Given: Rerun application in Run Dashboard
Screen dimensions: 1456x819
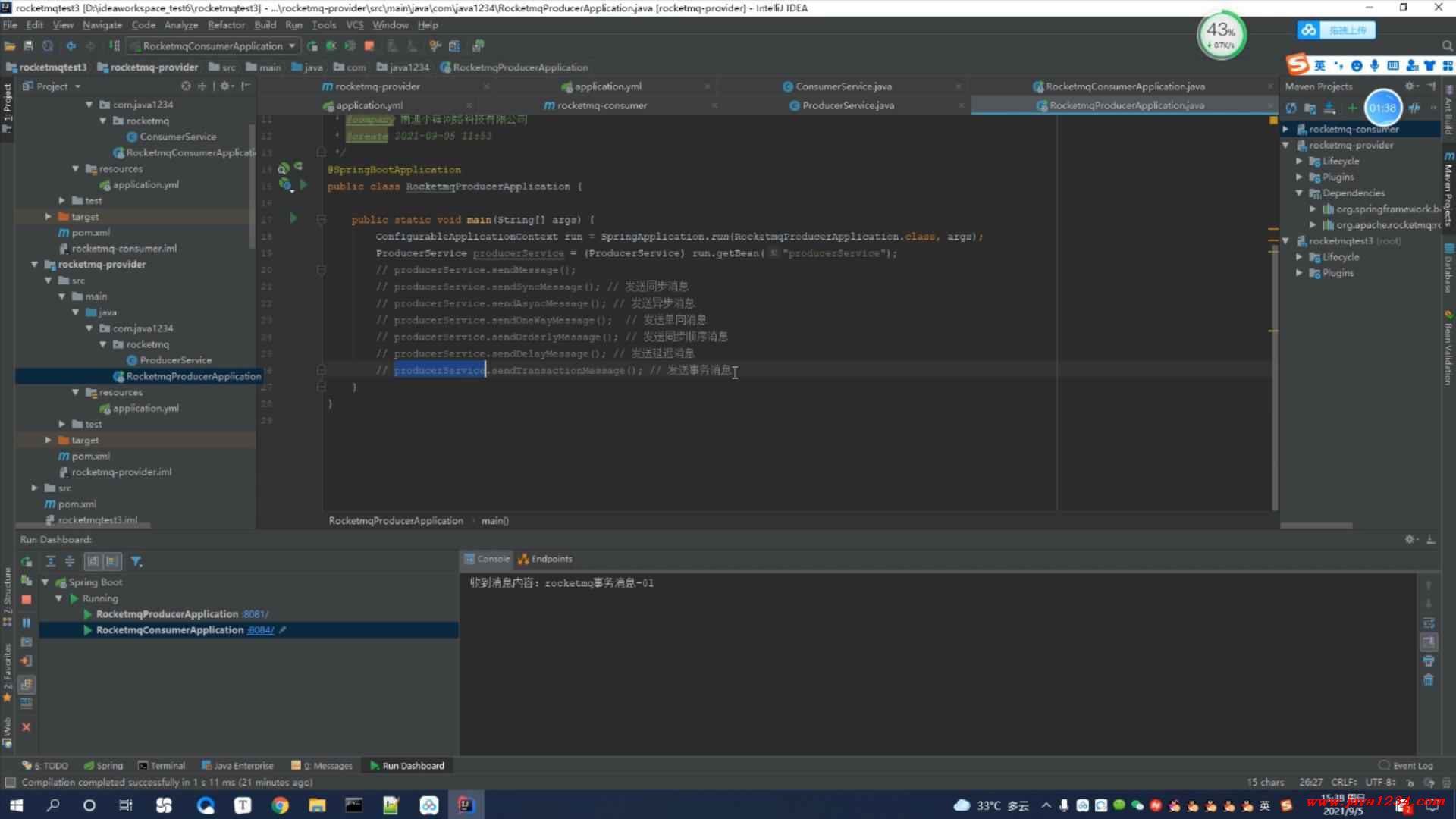Looking at the screenshot, I should click(27, 562).
